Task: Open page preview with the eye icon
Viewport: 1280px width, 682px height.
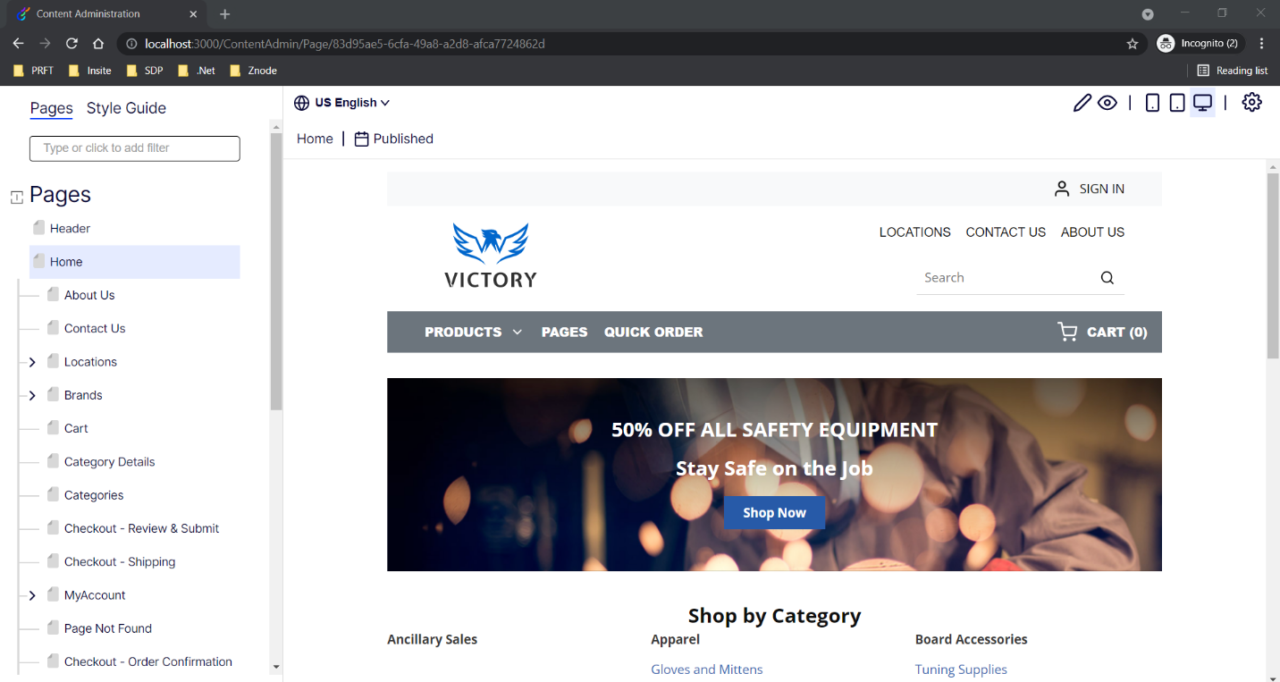Action: 1107,102
